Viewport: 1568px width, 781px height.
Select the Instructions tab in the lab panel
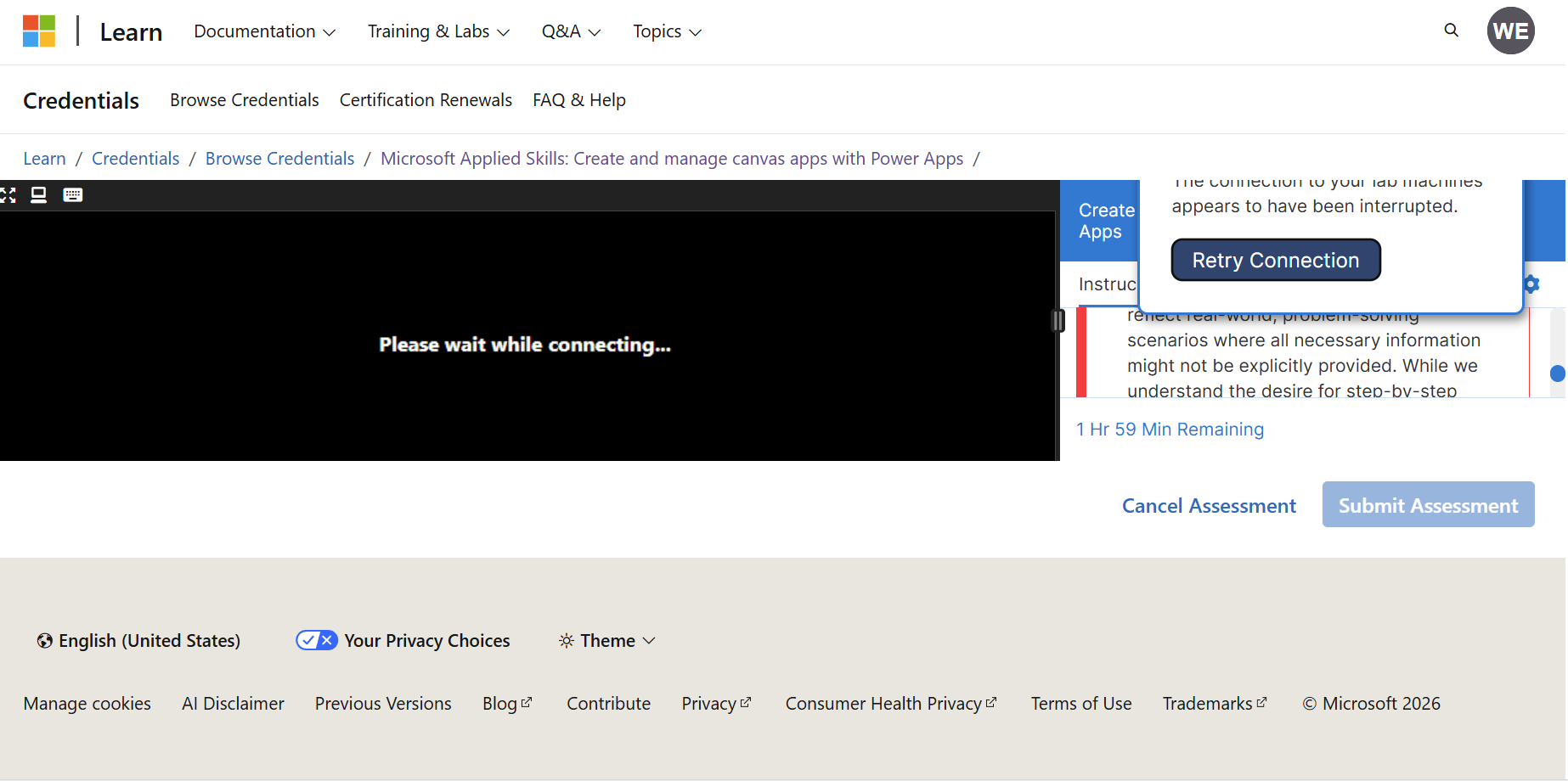[x=1108, y=284]
